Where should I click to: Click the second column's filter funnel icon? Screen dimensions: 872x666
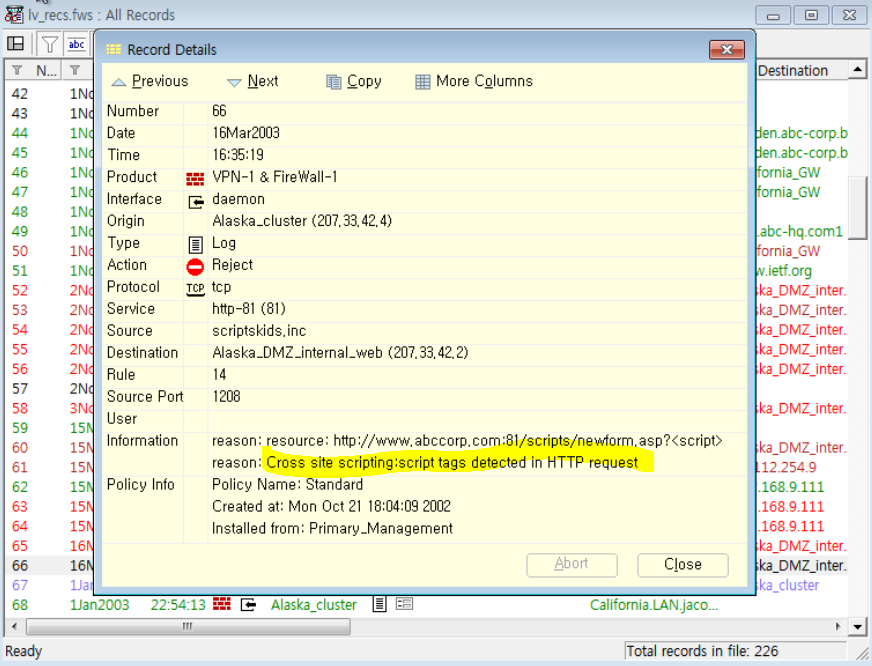coord(75,70)
